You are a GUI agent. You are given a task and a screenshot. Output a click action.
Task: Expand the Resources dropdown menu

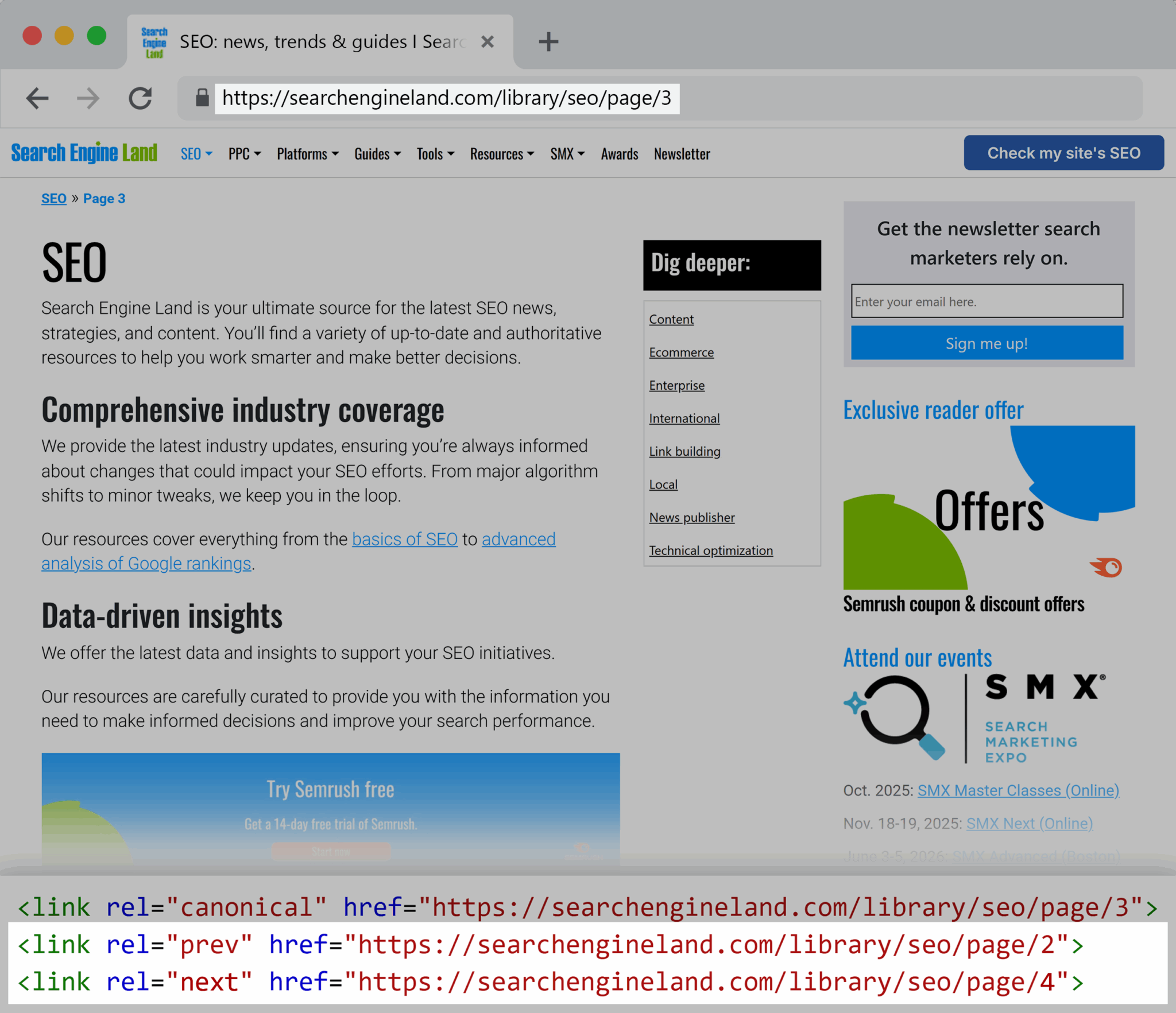point(502,154)
